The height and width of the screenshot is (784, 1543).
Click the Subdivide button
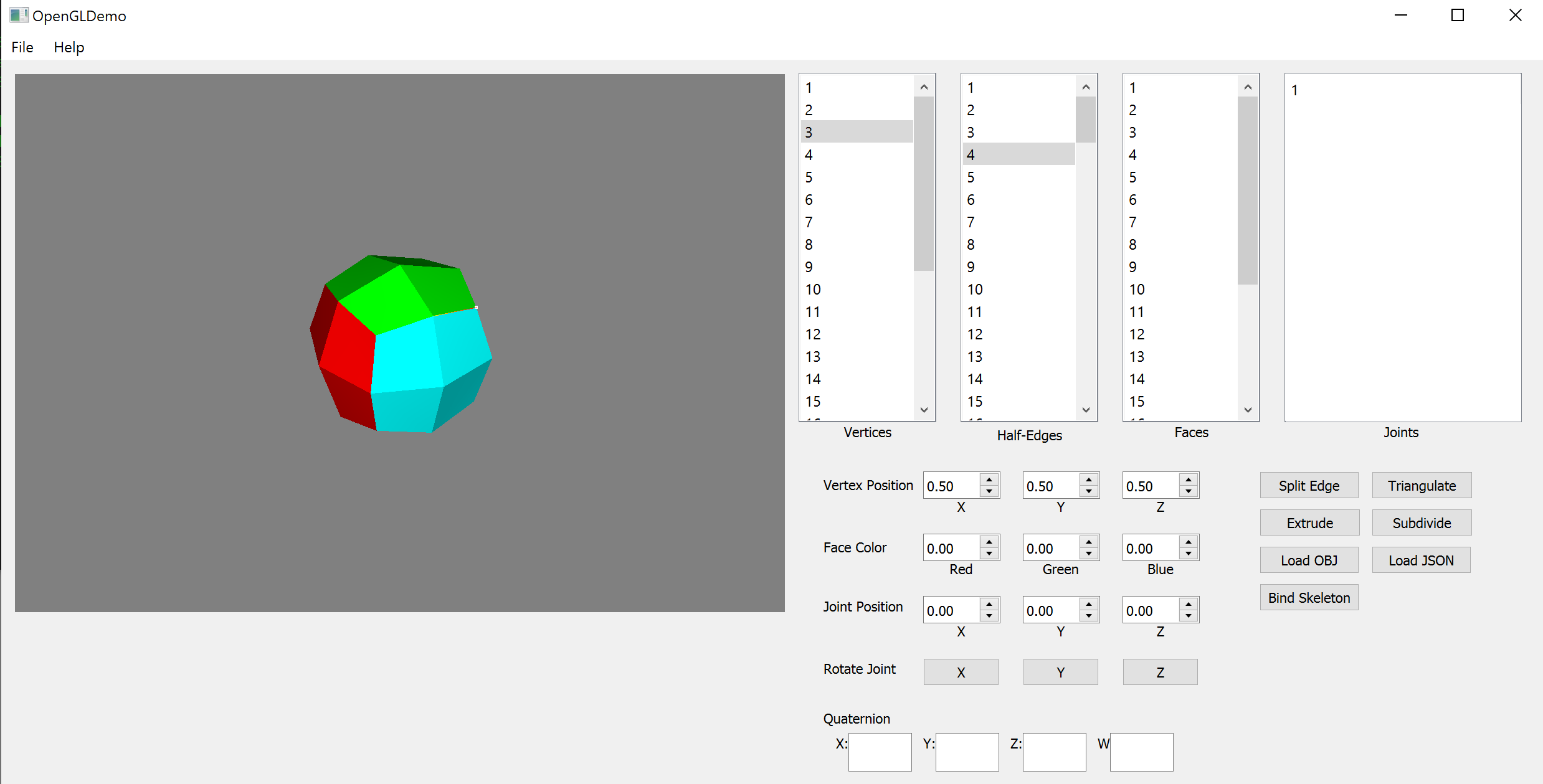[1422, 522]
